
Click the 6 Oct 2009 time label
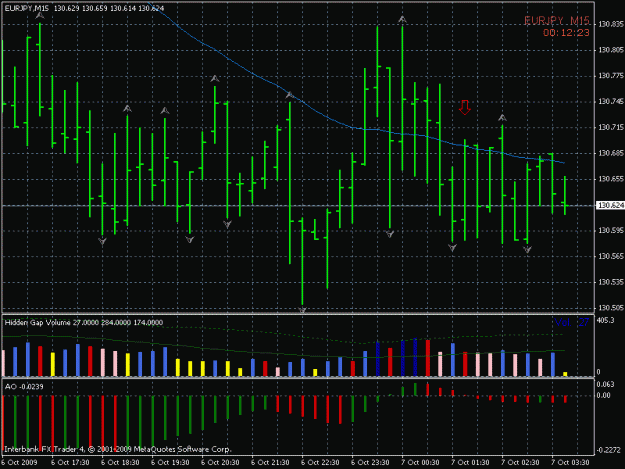[x=19, y=463]
